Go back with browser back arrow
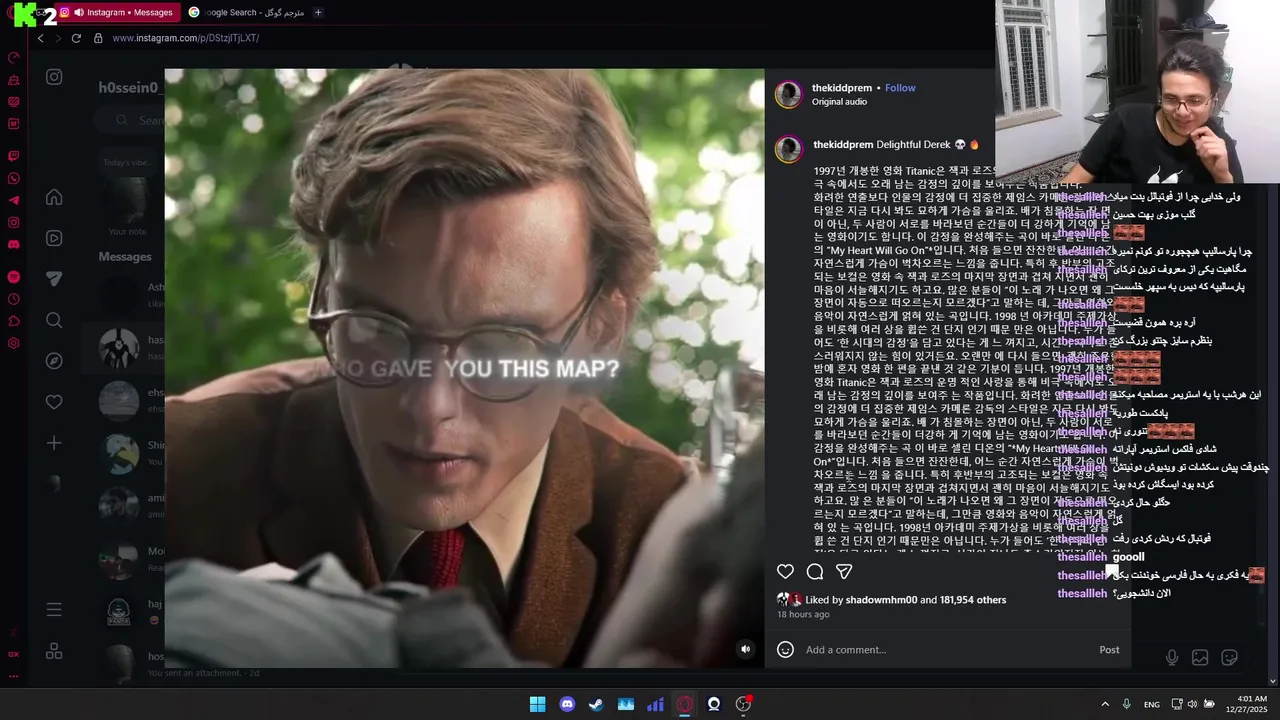 [x=40, y=38]
